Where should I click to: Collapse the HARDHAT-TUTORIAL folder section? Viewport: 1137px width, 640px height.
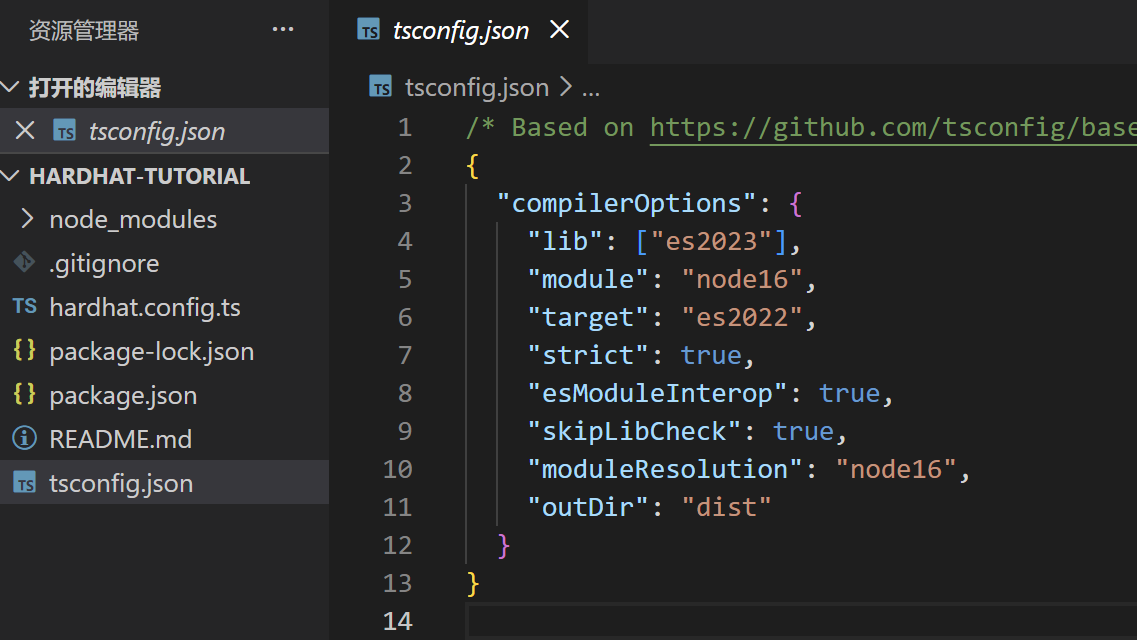12,176
